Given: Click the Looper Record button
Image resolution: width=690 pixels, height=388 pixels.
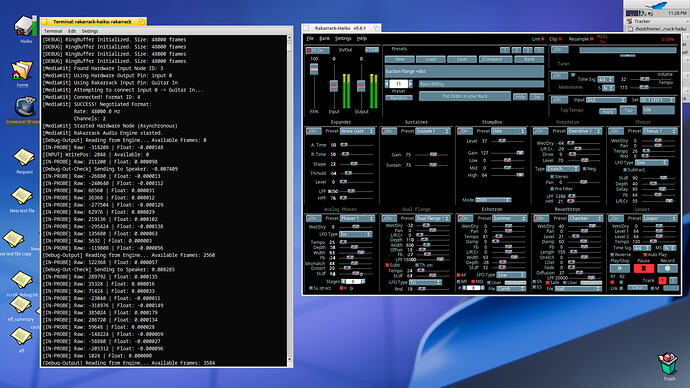Looking at the screenshot, I should (667, 268).
